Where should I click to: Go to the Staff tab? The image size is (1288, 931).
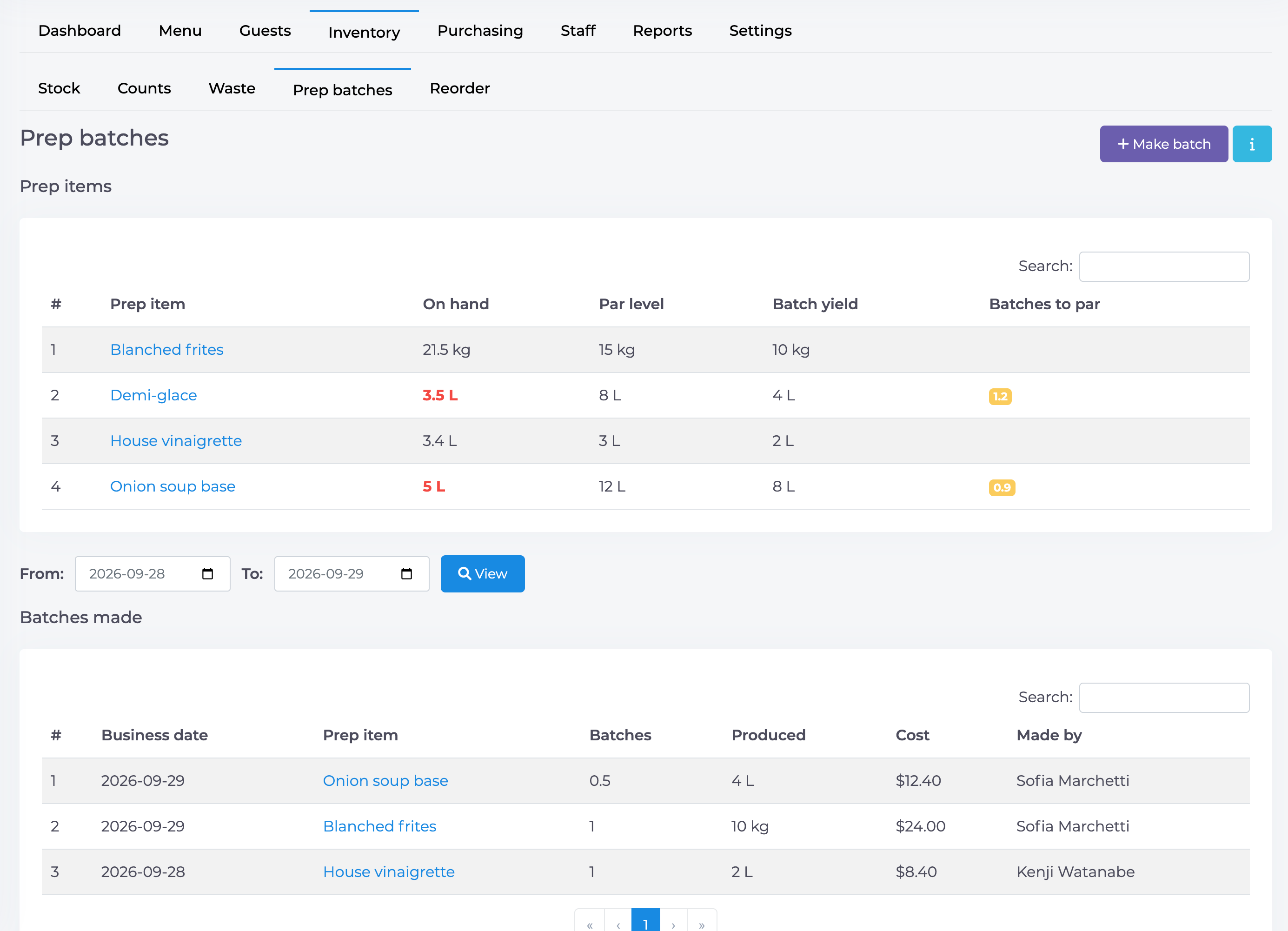(578, 31)
